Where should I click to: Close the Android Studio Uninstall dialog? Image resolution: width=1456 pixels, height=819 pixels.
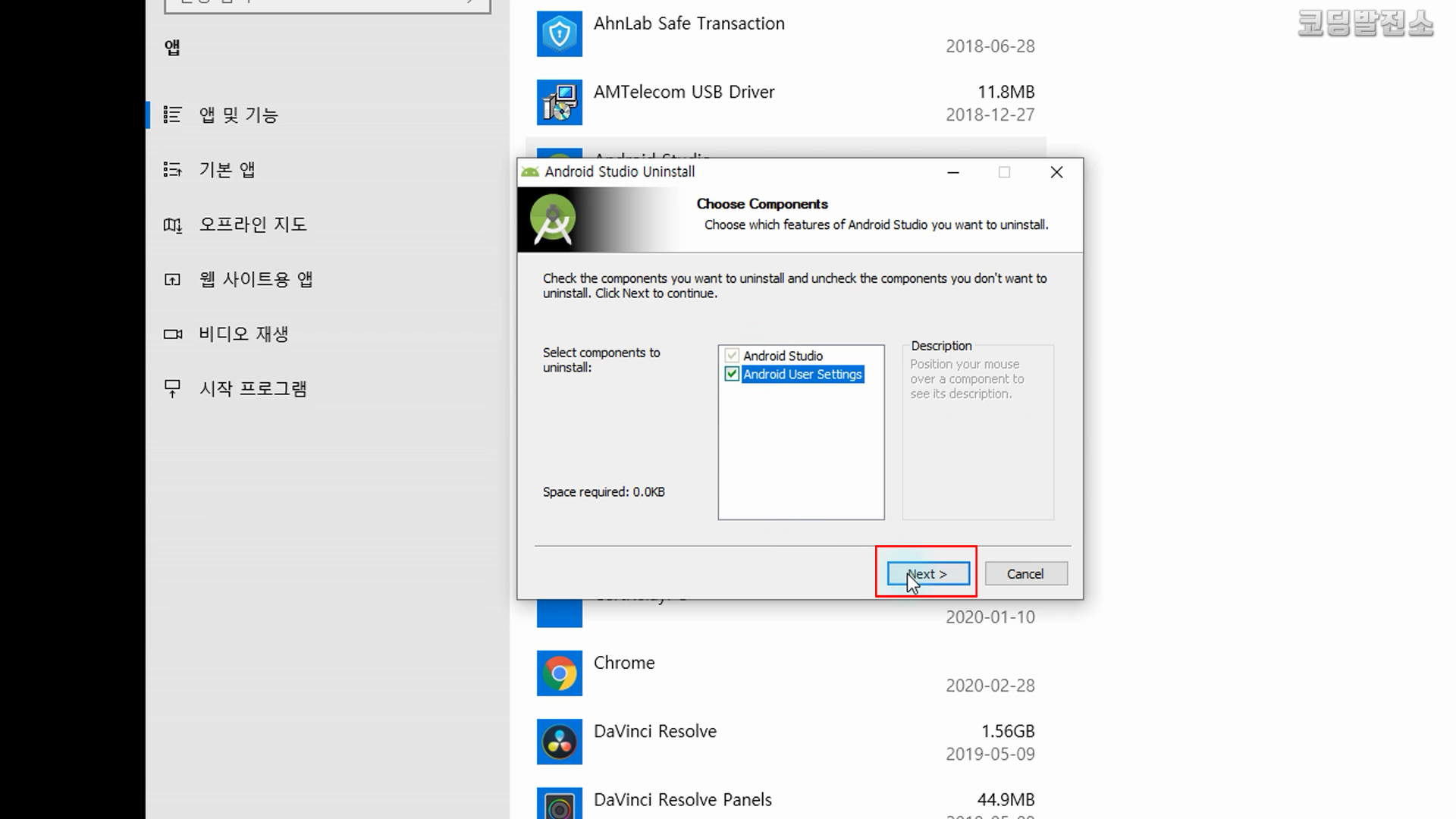(1056, 172)
